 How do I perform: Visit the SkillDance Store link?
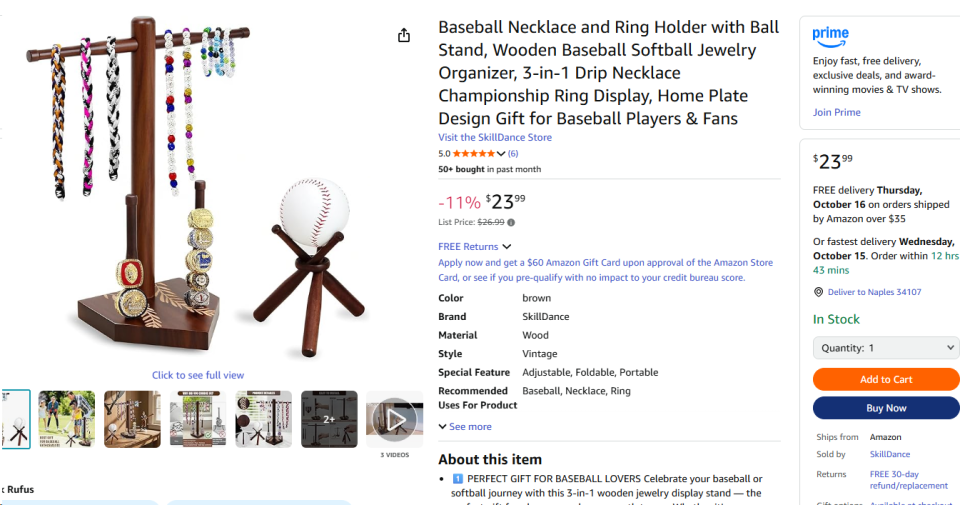tap(495, 137)
